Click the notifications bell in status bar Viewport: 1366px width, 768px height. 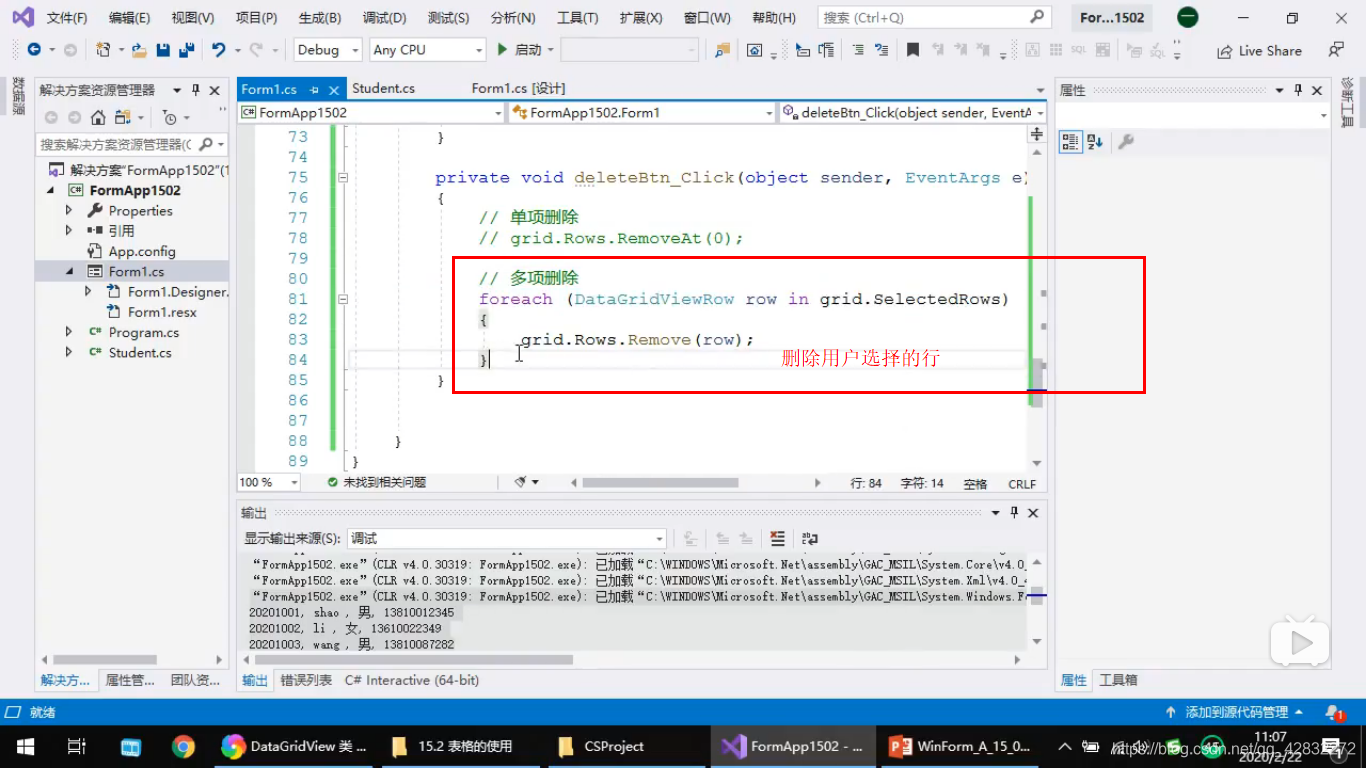click(1334, 712)
